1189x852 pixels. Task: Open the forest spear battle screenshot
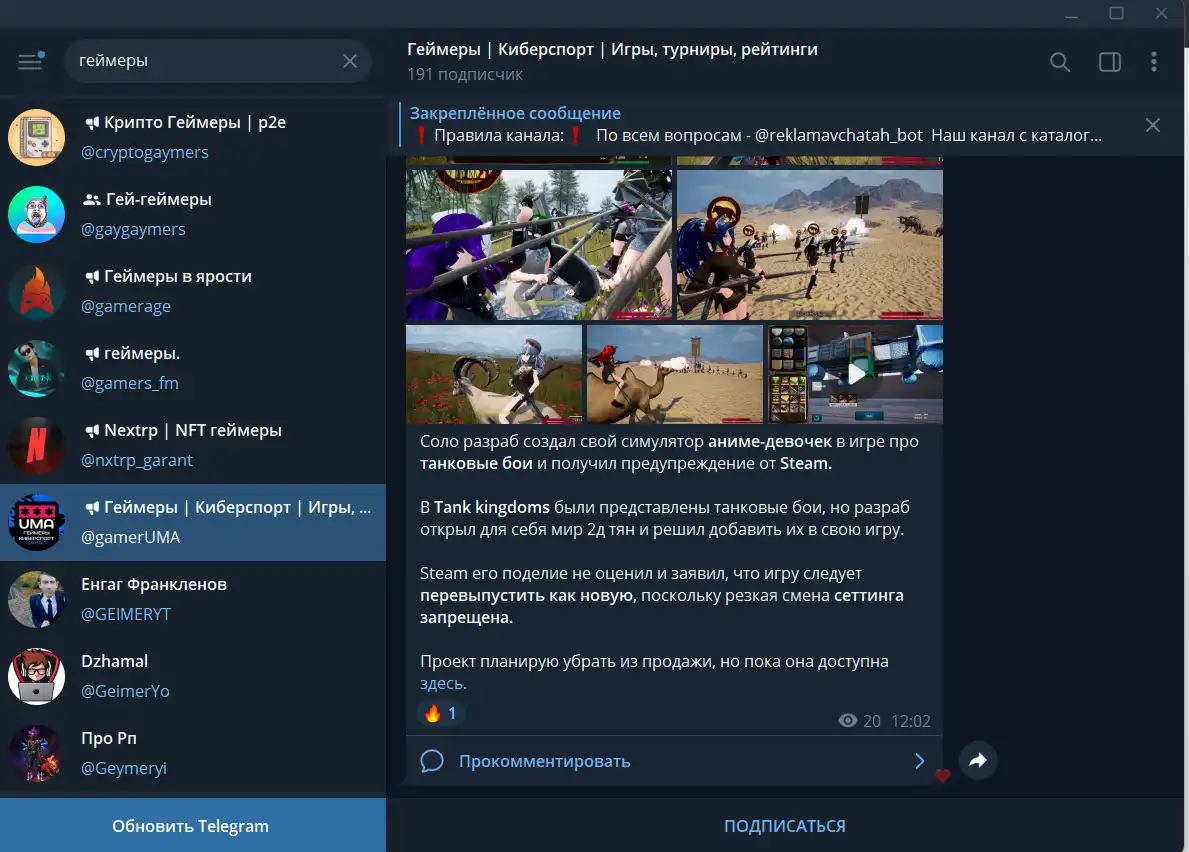pyautogui.click(x=539, y=244)
